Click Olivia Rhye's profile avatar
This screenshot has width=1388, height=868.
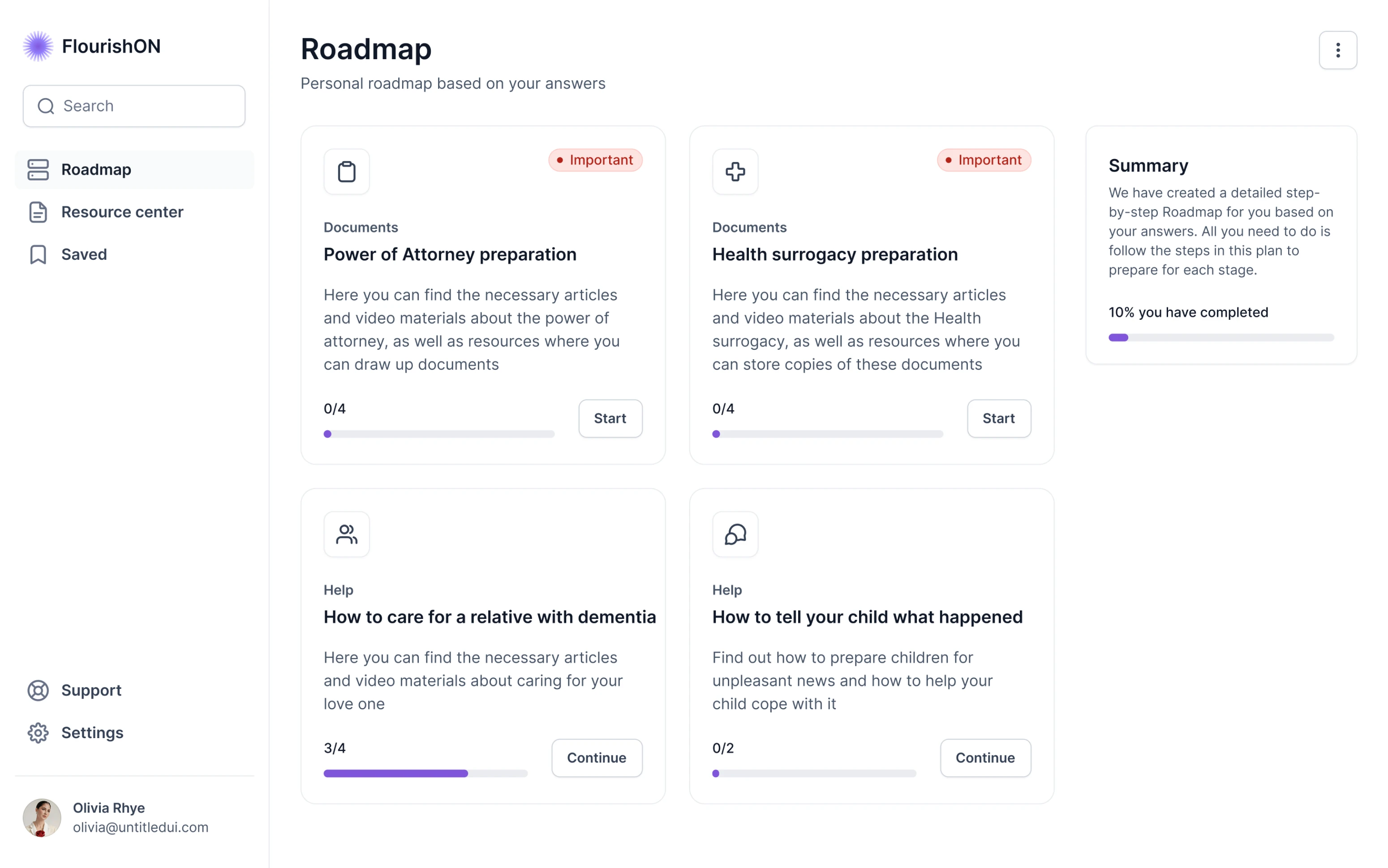click(41, 817)
